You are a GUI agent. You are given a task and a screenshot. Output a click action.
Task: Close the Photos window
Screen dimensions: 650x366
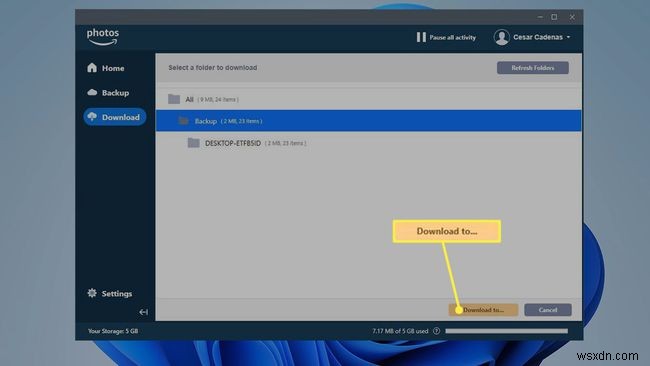pos(572,17)
